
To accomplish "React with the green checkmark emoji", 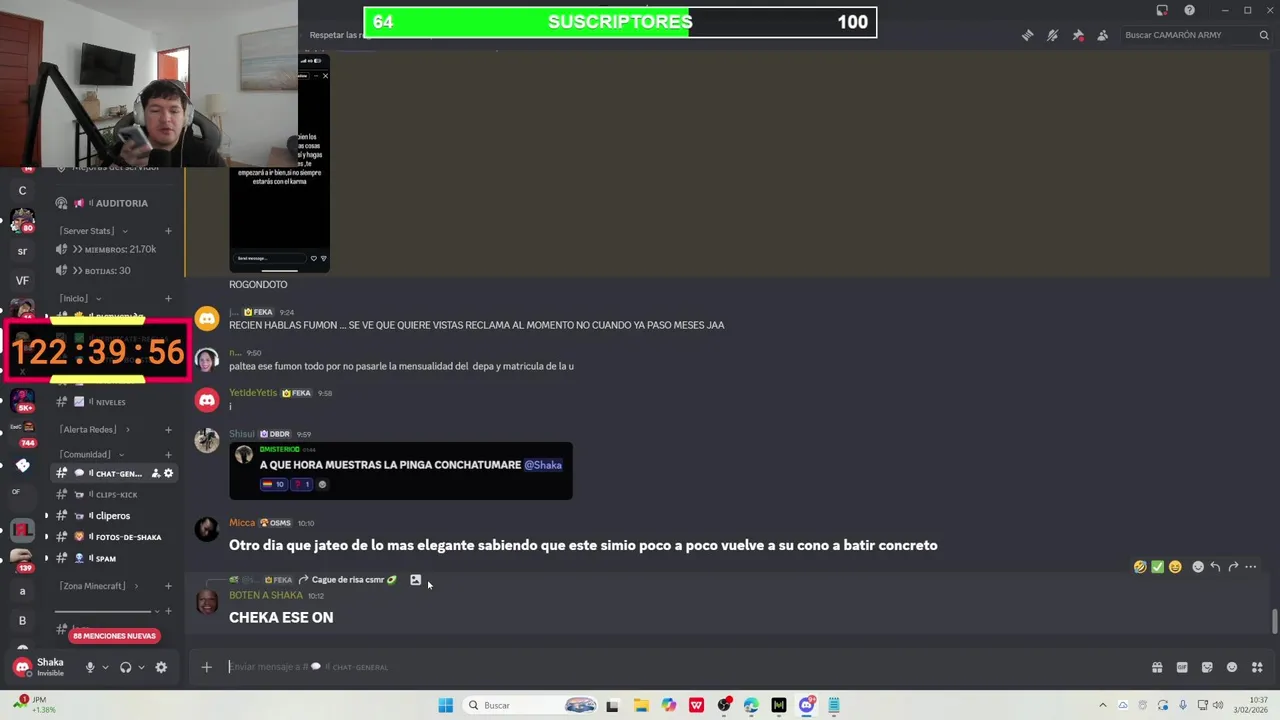I will tap(1157, 567).
